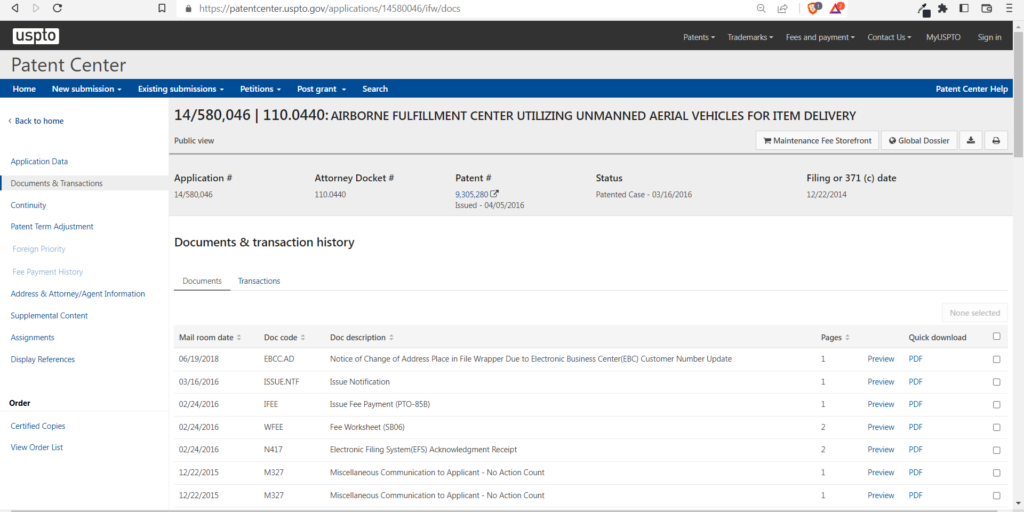Click the page's vertical scrollbar
The image size is (1024, 512).
point(1018,100)
